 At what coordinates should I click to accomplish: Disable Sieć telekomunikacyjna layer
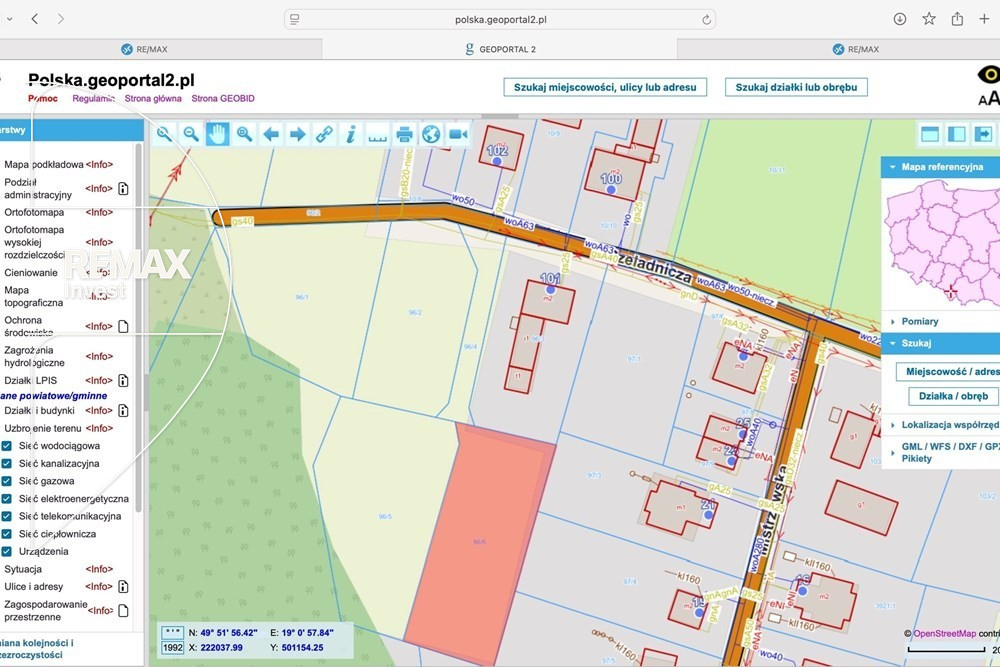[7, 516]
